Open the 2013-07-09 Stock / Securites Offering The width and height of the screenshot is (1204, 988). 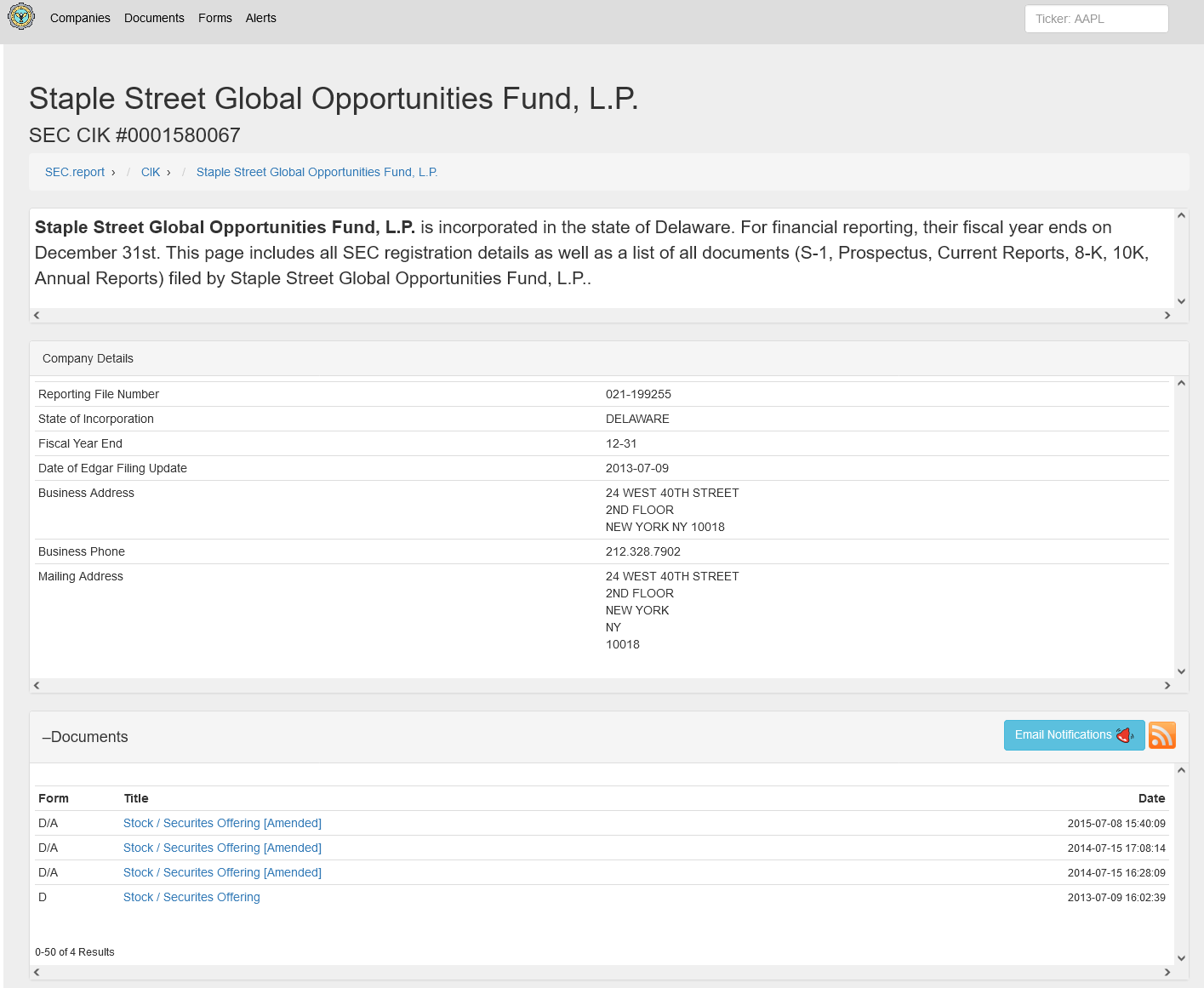pos(191,897)
